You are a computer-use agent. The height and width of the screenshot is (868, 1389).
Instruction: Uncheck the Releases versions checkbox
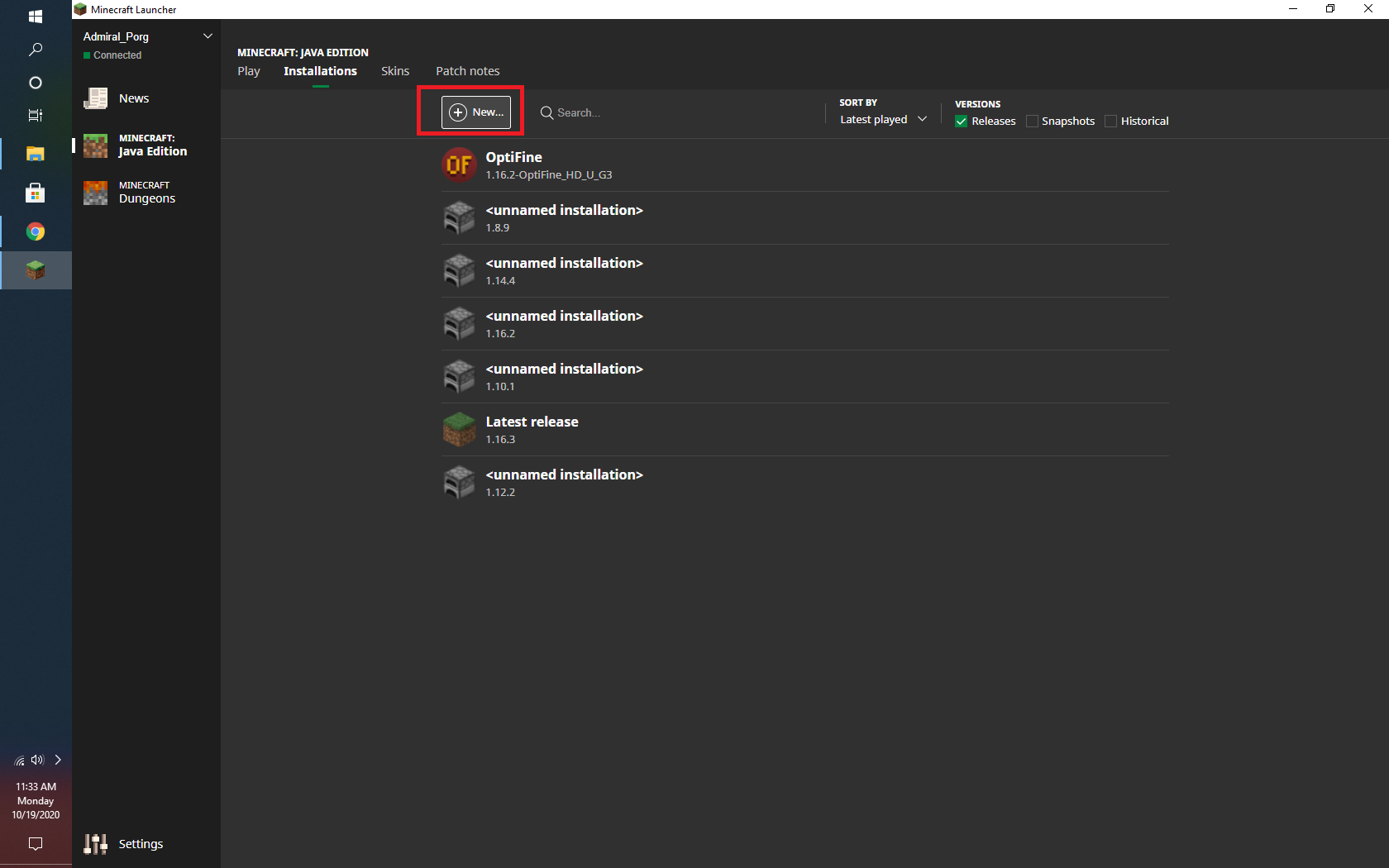pos(961,121)
